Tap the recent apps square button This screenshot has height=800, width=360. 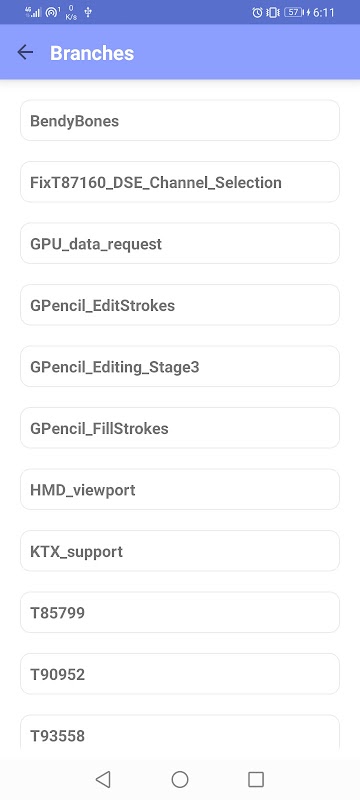(x=256, y=779)
